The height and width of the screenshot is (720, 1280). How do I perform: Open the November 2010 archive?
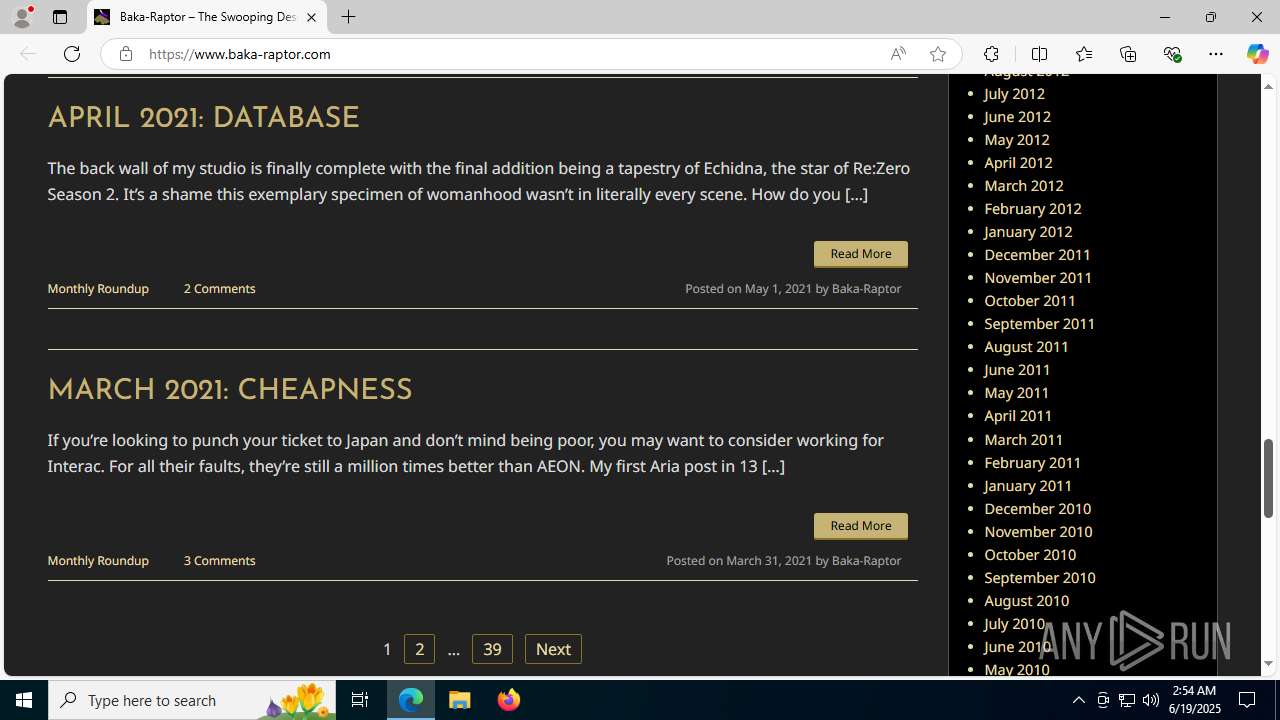(1038, 531)
